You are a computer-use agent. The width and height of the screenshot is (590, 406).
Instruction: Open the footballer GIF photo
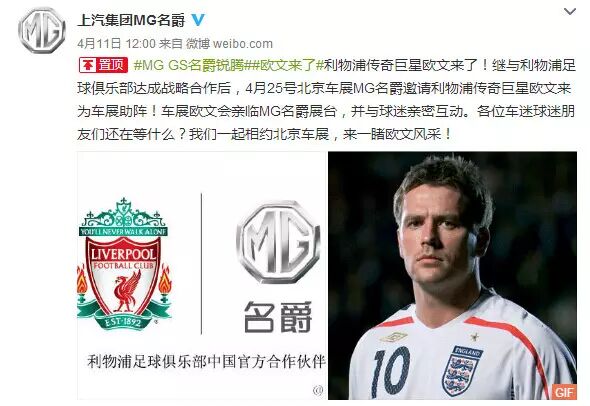tap(452, 275)
